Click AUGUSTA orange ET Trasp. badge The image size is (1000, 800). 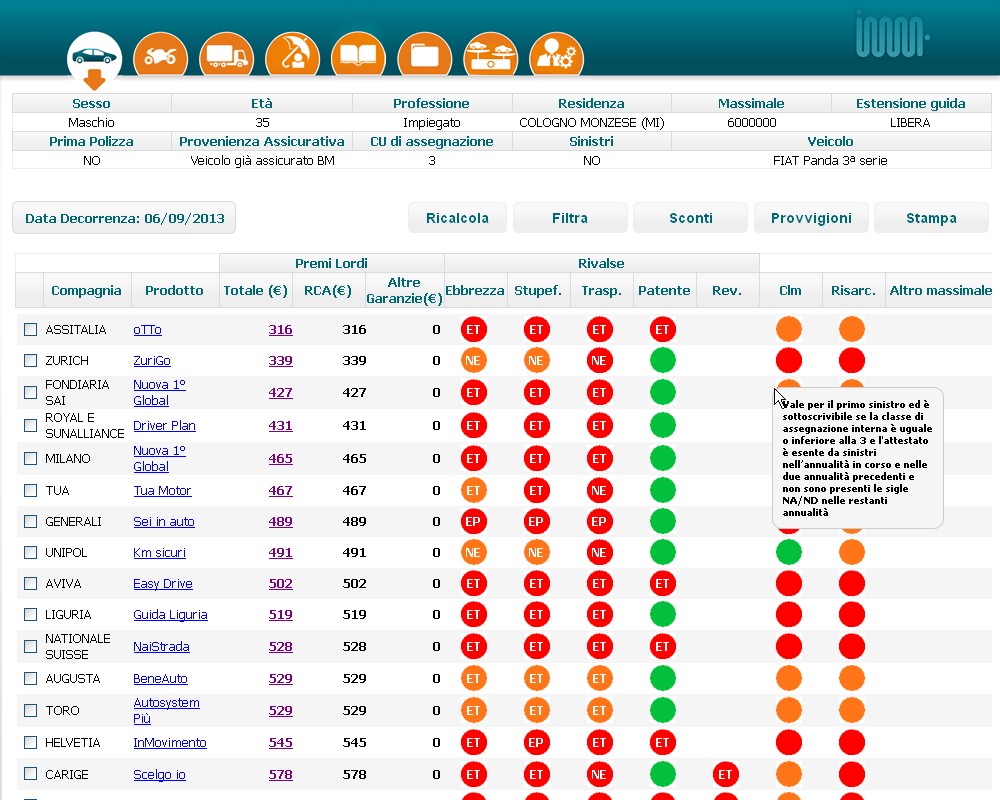599,678
